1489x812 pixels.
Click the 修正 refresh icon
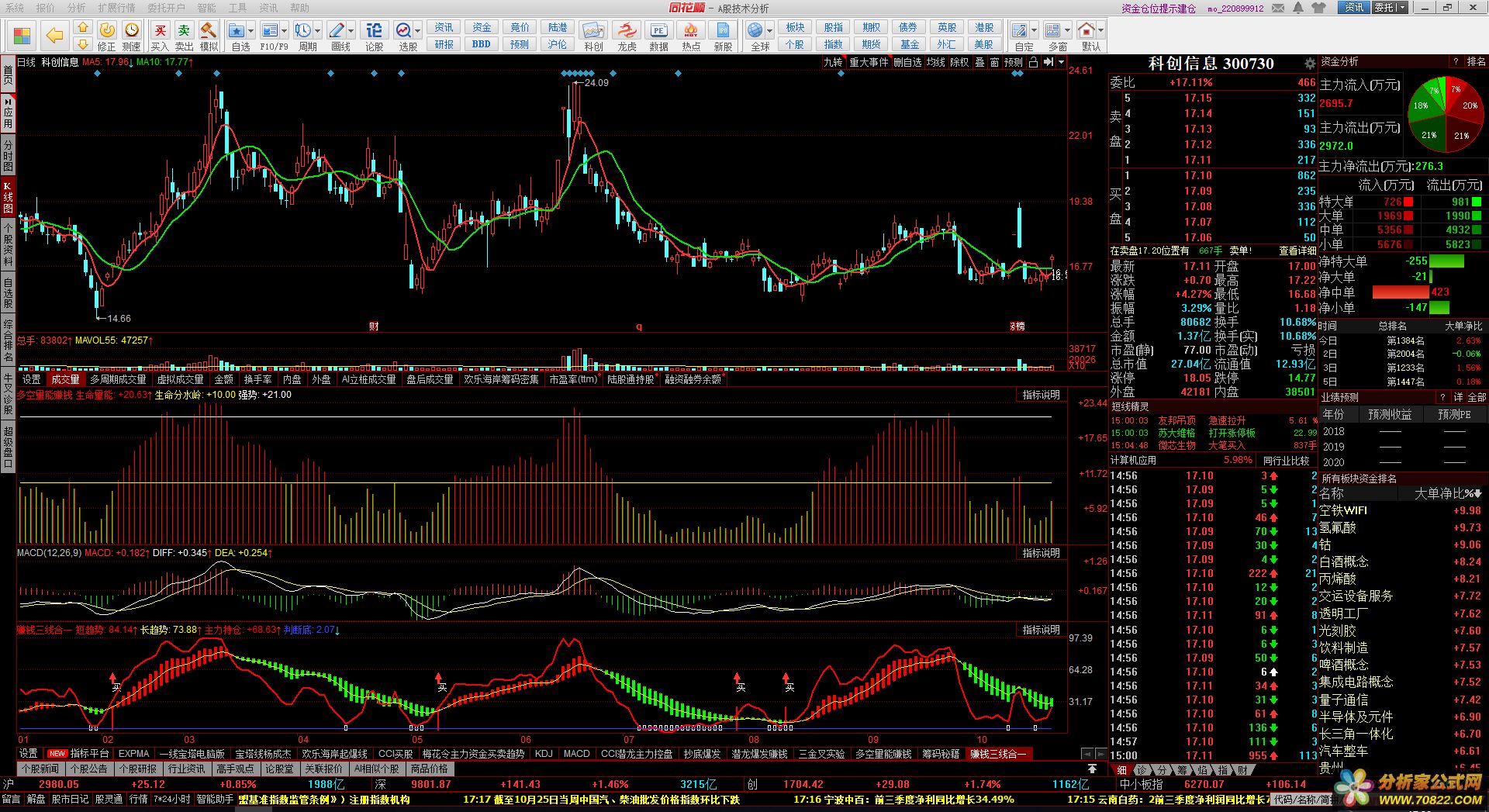pos(107,30)
